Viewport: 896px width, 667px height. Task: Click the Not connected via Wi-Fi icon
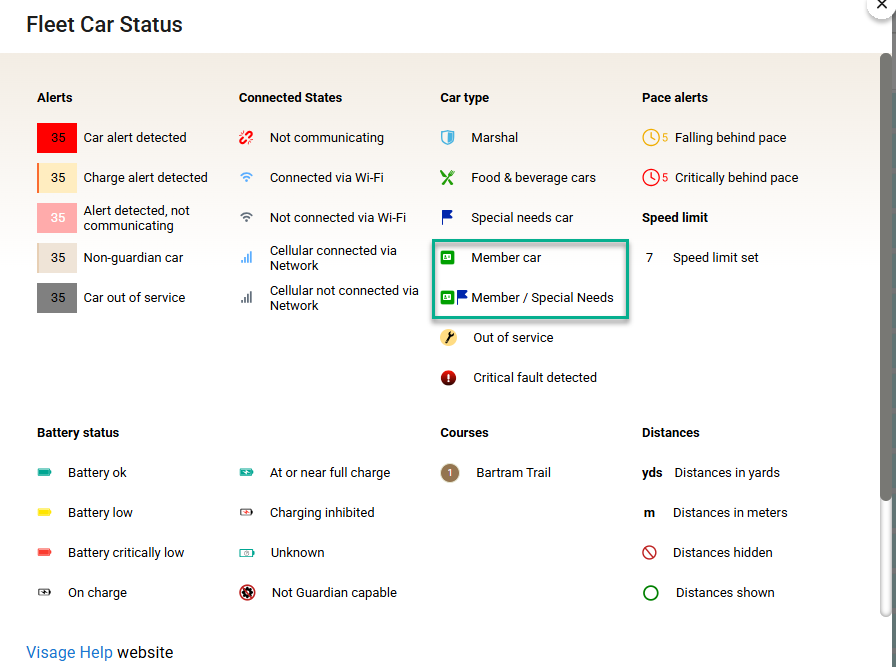246,217
